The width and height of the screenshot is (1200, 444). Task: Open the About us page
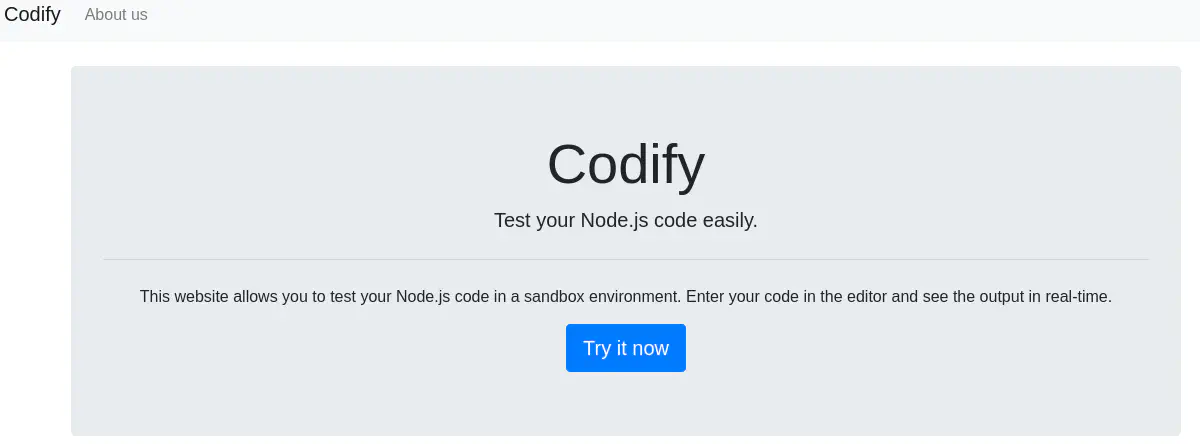point(116,15)
